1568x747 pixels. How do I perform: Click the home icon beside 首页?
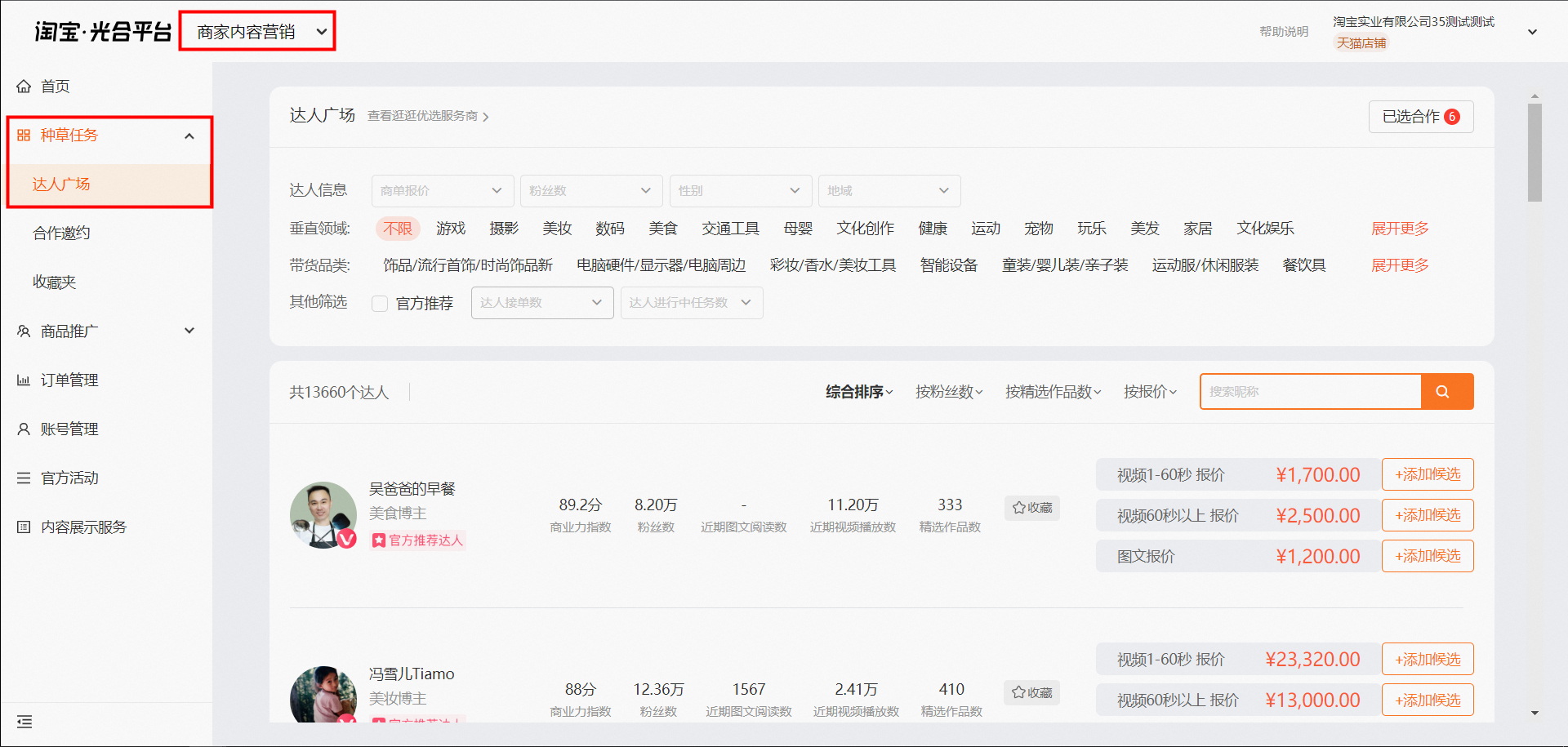[24, 87]
